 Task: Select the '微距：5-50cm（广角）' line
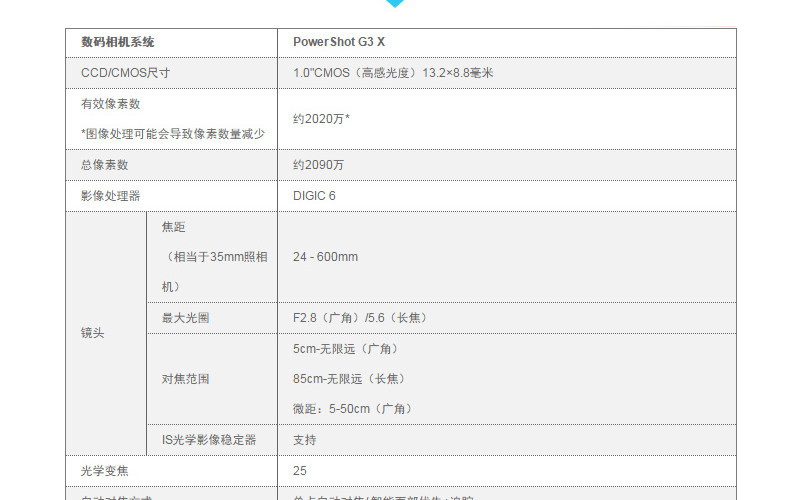click(352, 409)
